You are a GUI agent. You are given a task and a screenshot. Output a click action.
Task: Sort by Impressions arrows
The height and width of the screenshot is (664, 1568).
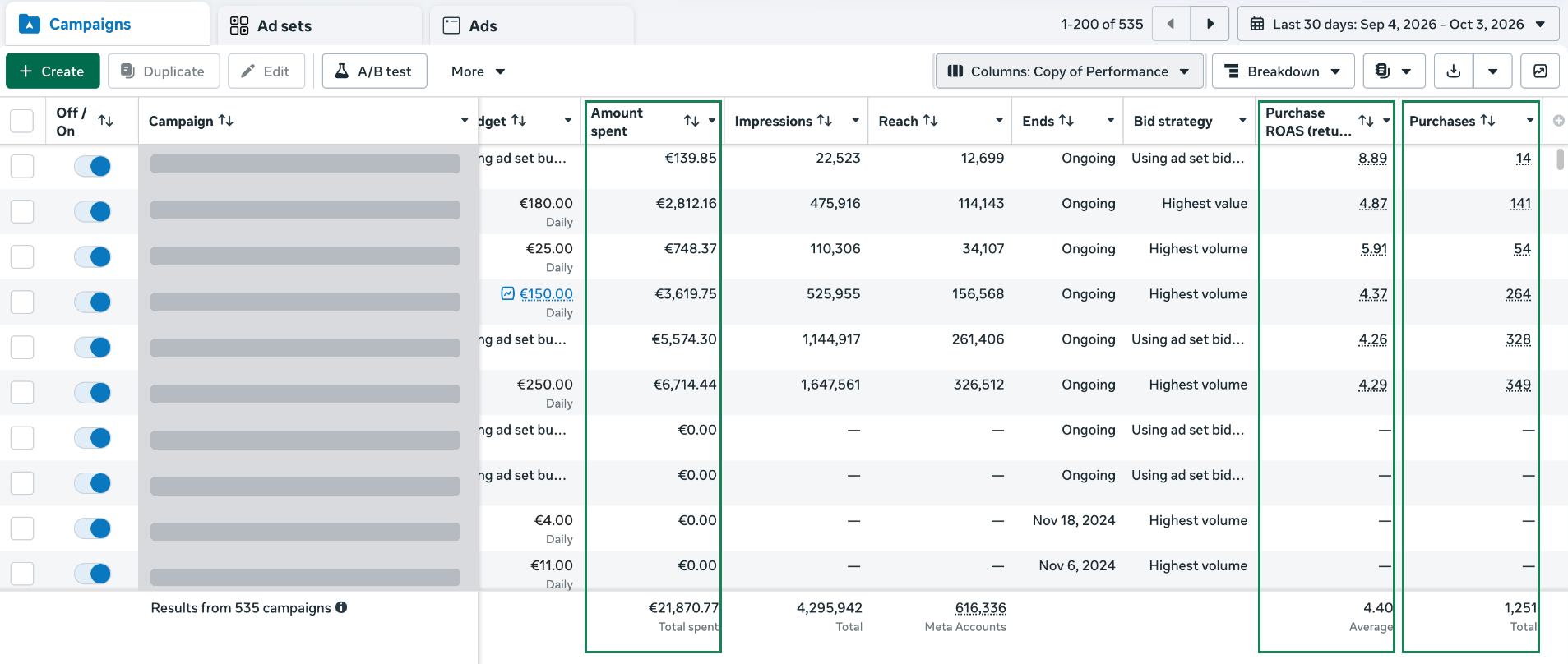[825, 121]
